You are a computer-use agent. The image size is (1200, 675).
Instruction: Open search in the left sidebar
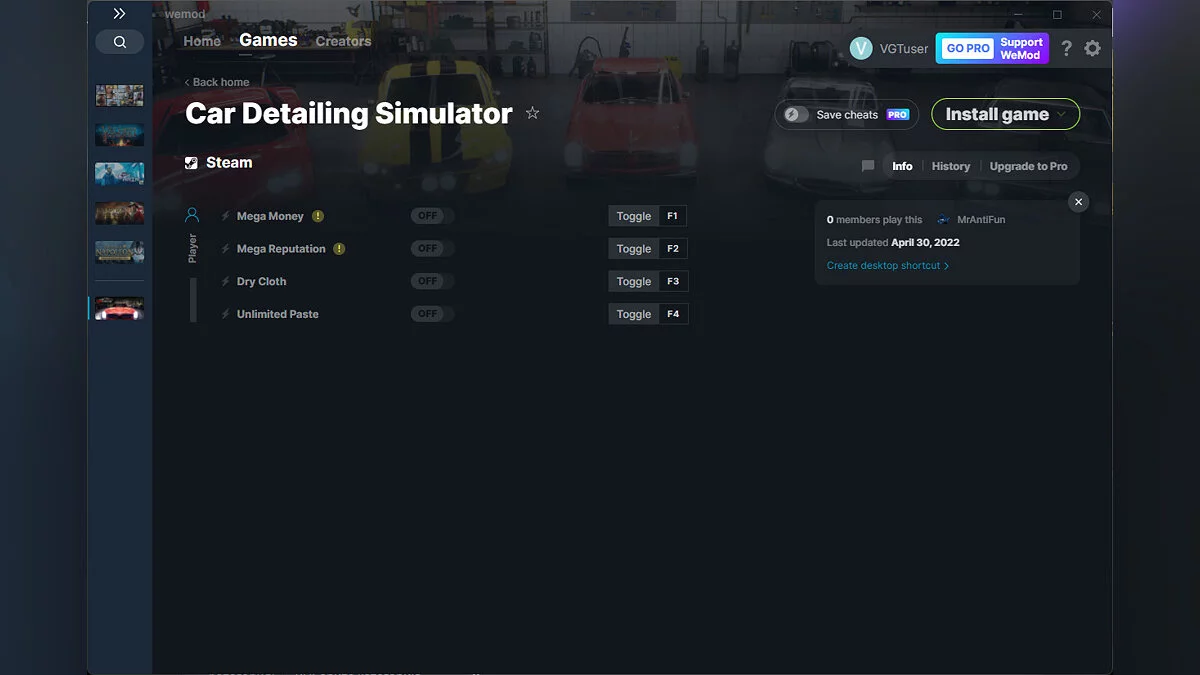coord(119,41)
